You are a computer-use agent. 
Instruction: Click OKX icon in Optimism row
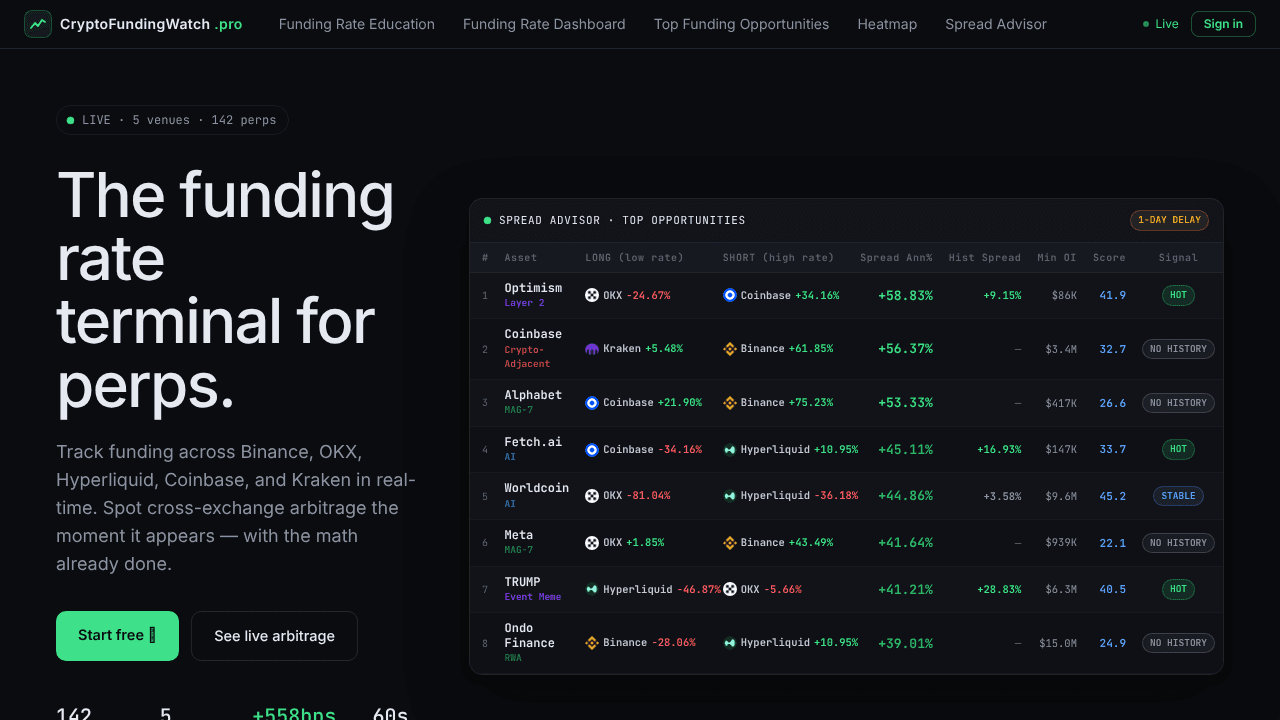point(592,295)
